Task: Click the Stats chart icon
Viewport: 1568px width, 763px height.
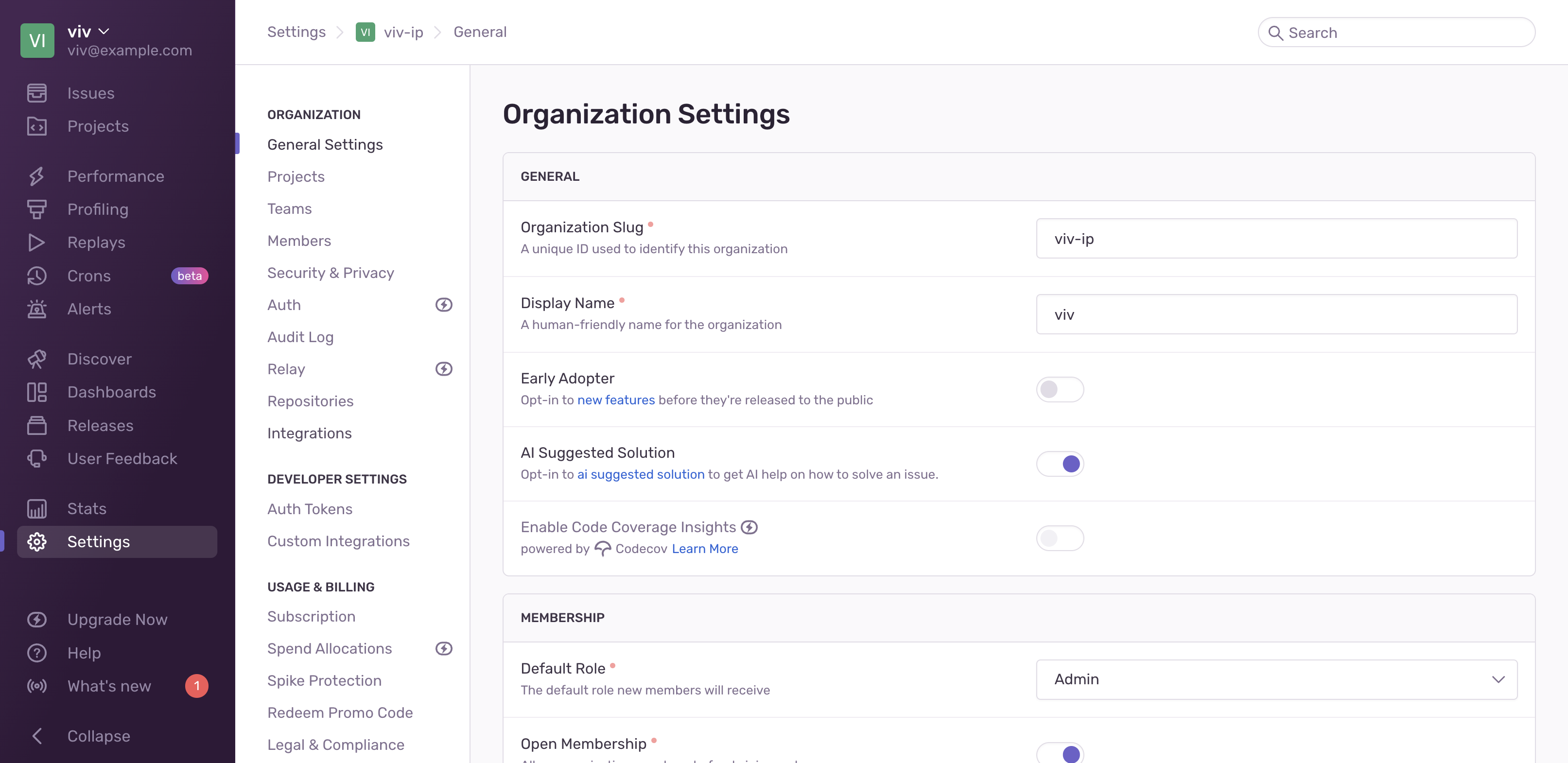Action: (36, 509)
